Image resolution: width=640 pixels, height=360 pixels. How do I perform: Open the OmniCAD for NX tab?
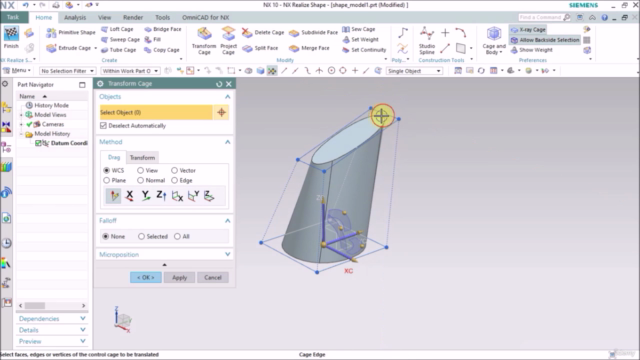(205, 18)
